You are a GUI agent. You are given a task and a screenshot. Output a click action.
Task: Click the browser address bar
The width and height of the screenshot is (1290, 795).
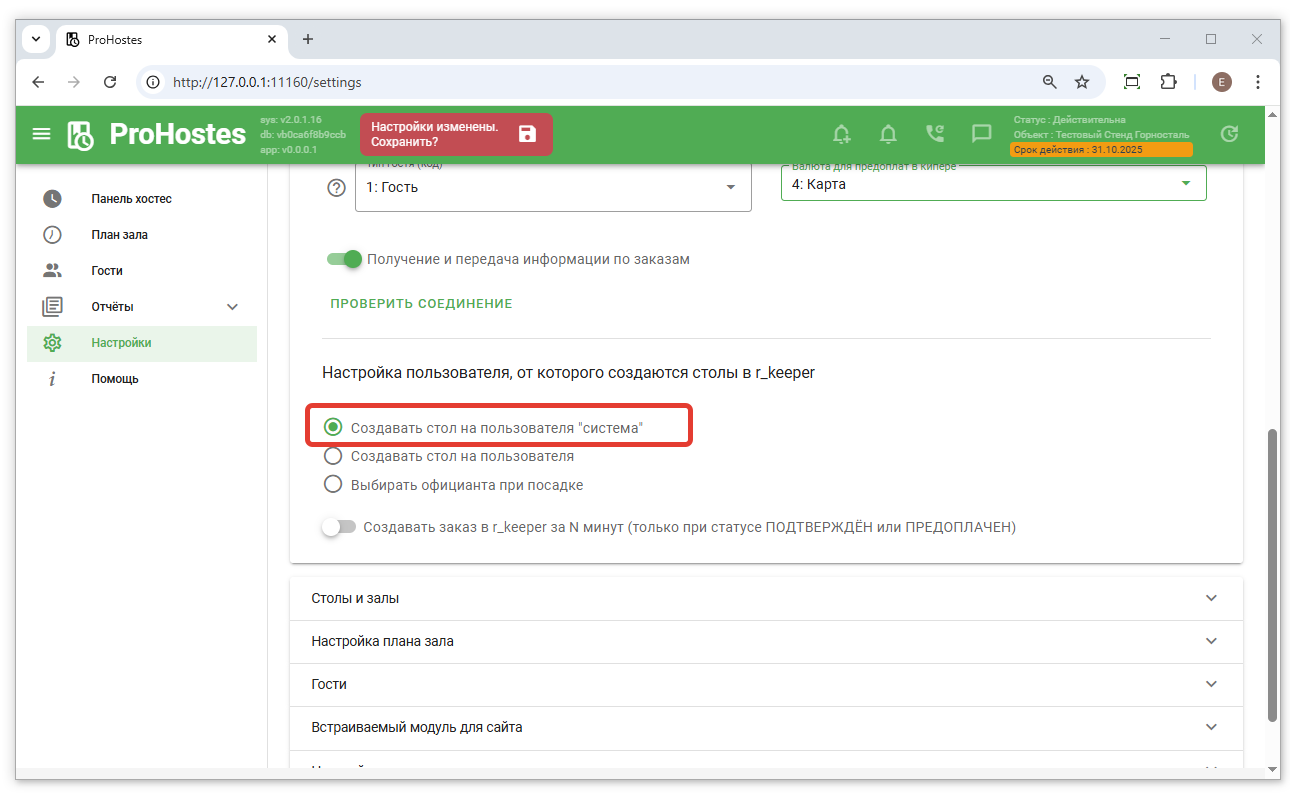(x=600, y=82)
